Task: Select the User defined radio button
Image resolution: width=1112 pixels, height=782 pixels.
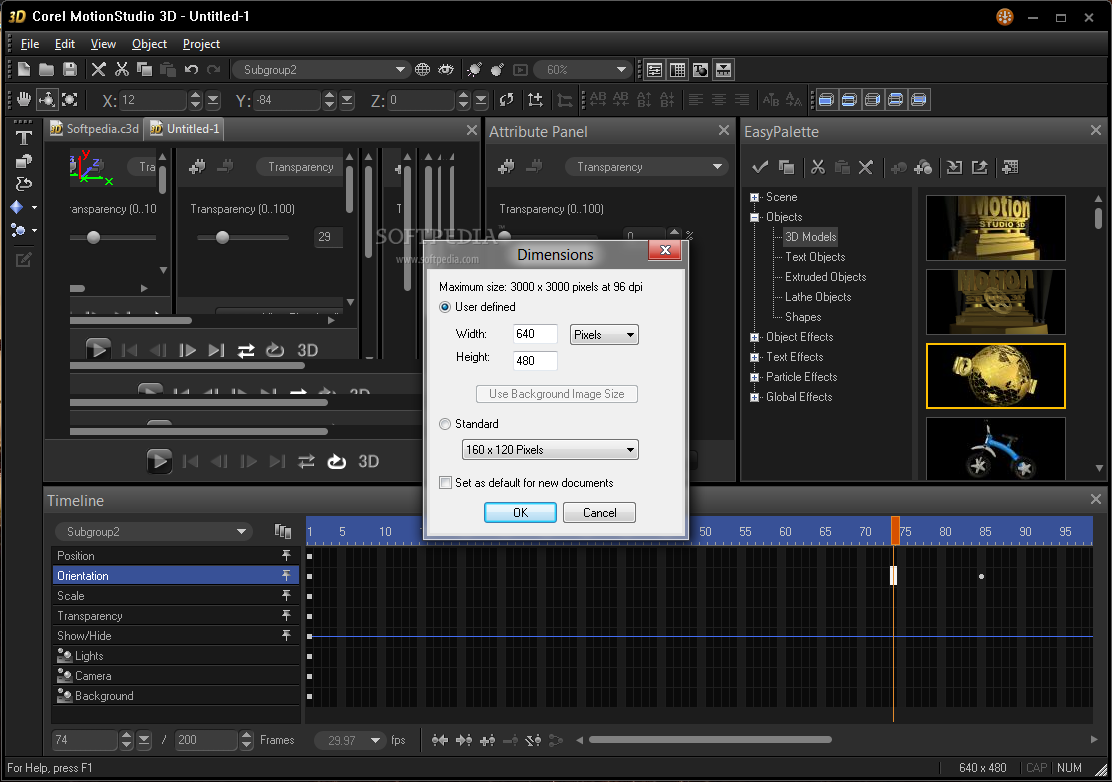Action: 445,307
